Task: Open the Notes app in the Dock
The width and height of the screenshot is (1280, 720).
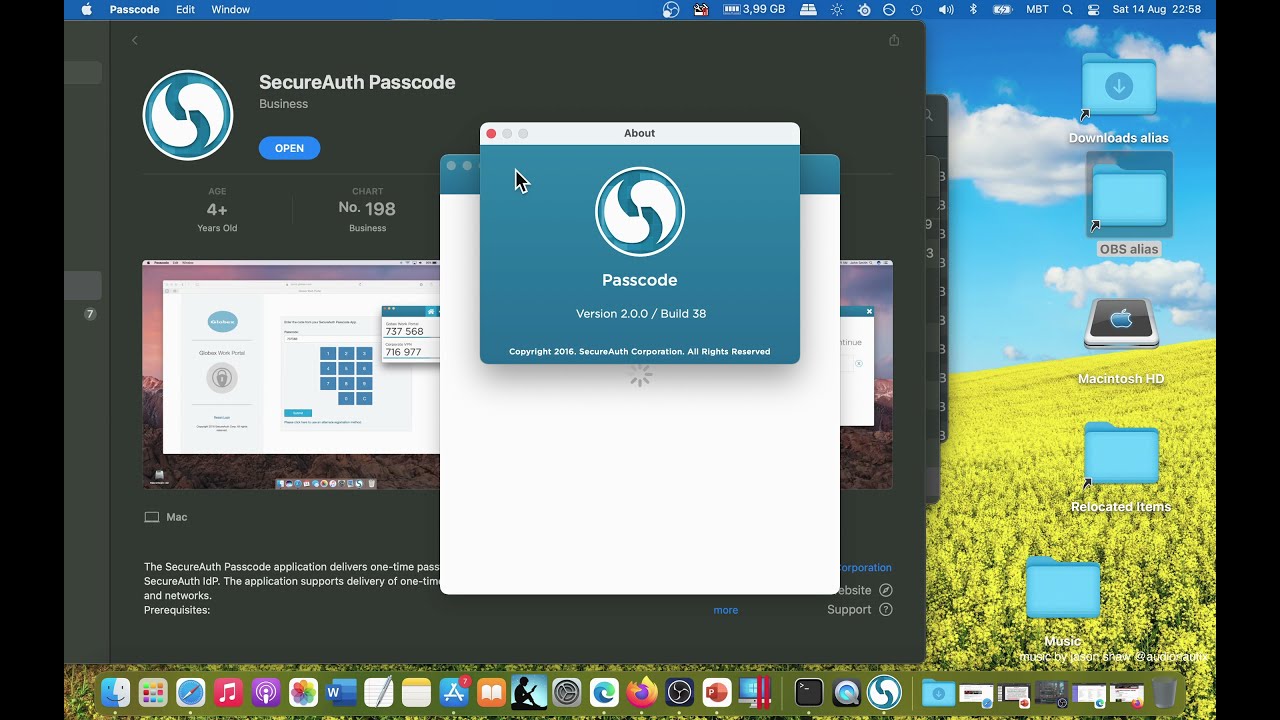Action: tap(416, 692)
